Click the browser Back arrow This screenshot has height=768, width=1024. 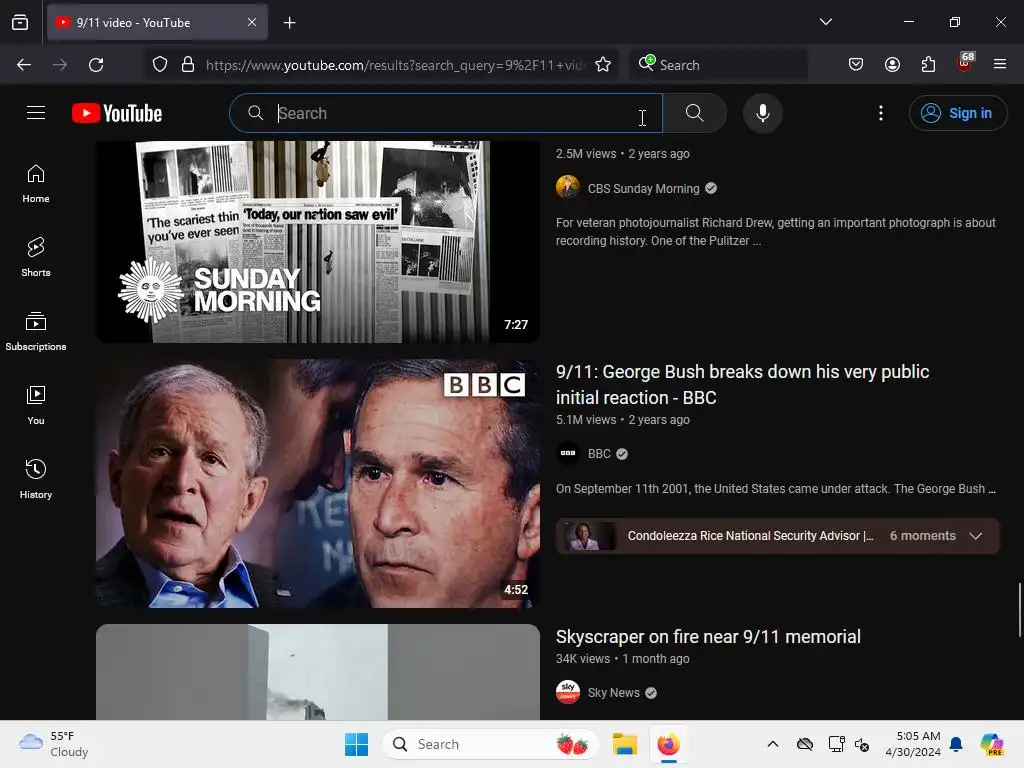click(24, 65)
